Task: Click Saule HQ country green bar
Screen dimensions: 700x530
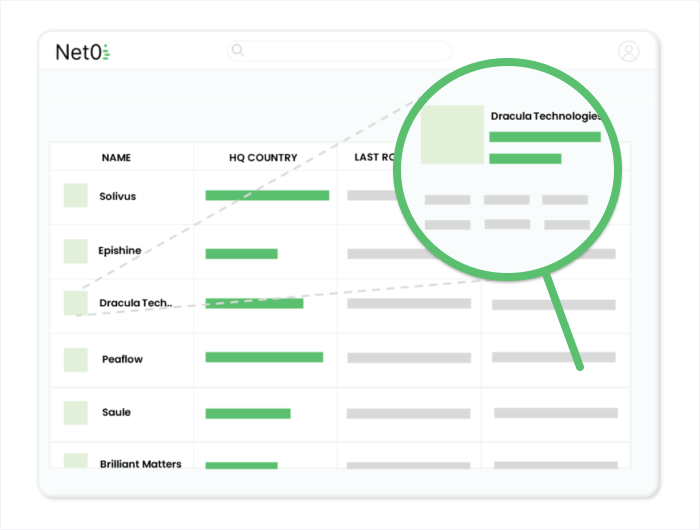Action: coord(248,413)
